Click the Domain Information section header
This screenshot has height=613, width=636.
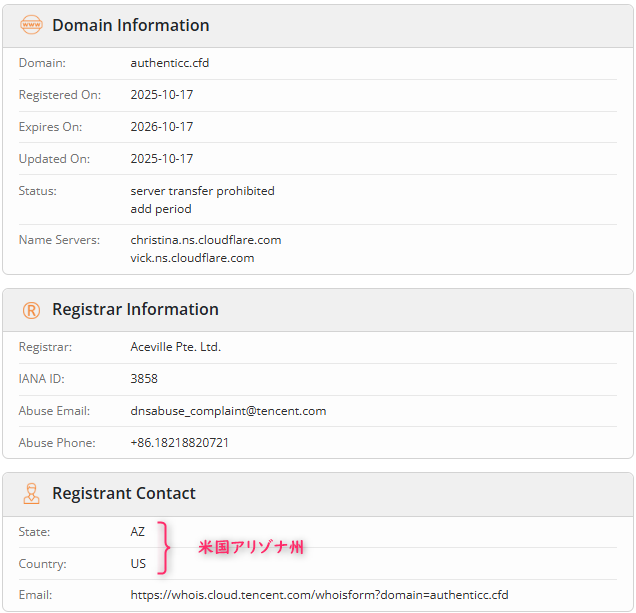[x=130, y=25]
